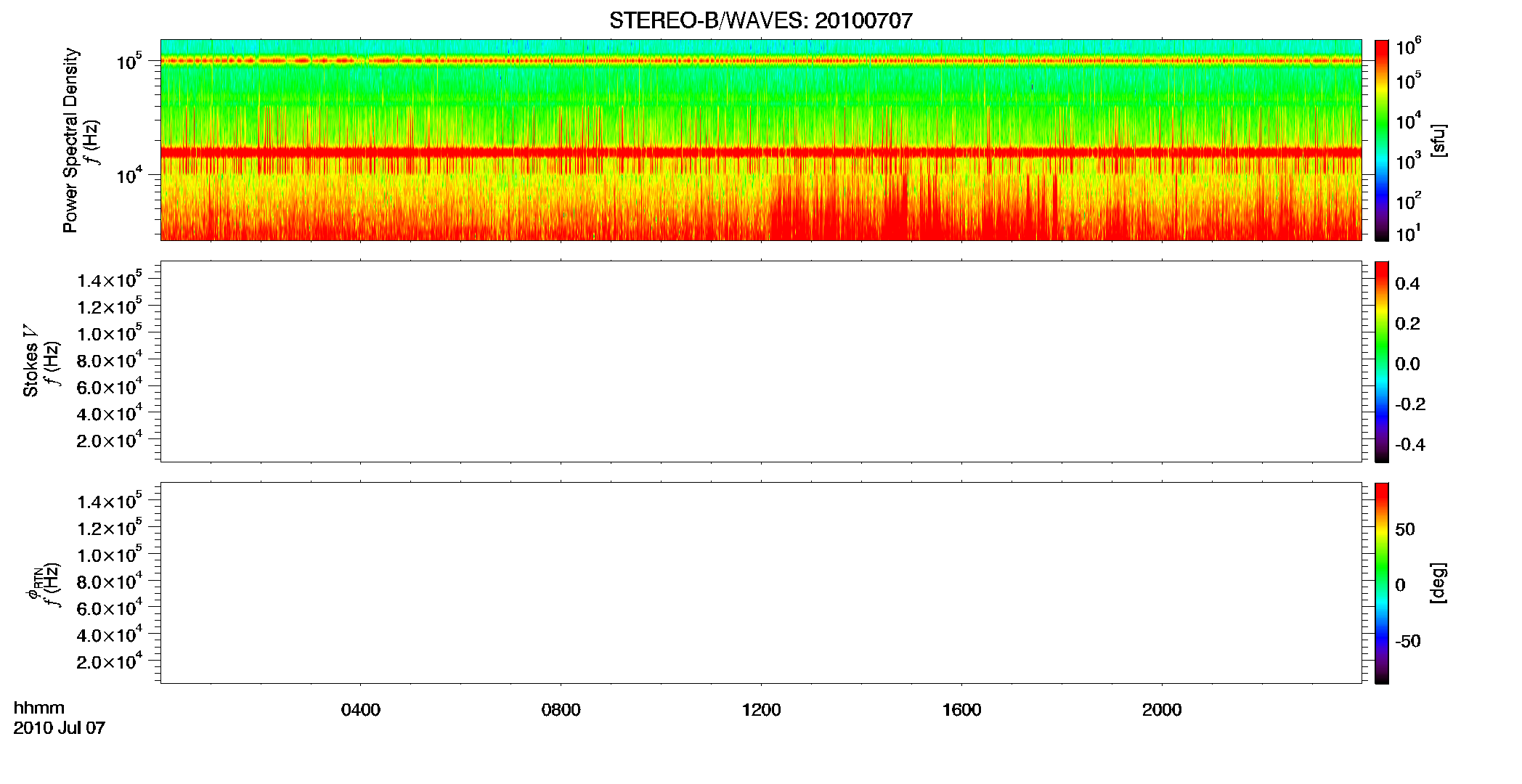Click the Power Spectral Density axis label
The image size is (1522, 784).
tap(70, 140)
